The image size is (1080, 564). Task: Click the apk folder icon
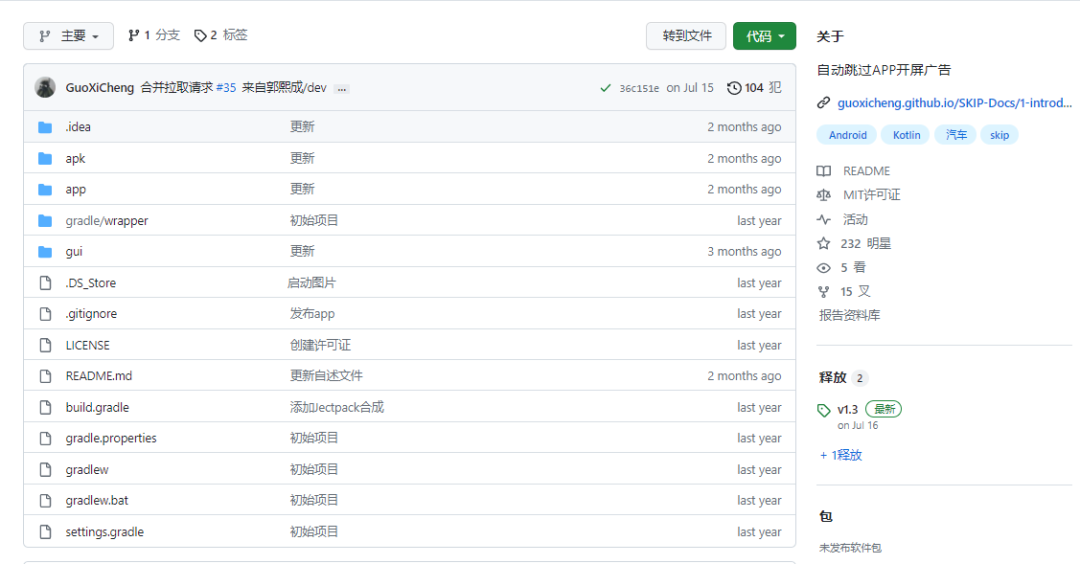[45, 158]
